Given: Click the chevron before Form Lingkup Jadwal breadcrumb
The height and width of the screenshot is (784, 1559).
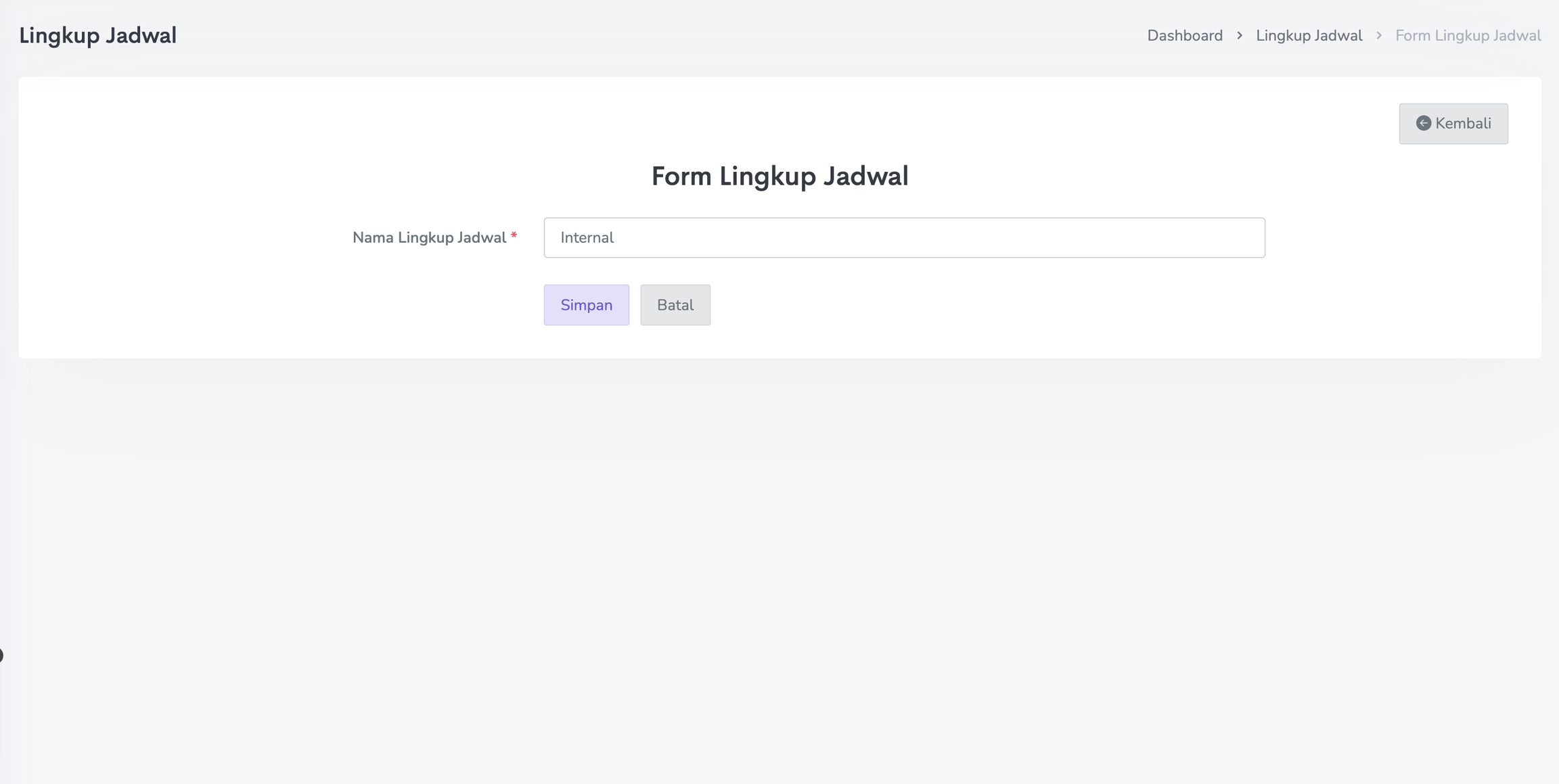Looking at the screenshot, I should [x=1379, y=35].
